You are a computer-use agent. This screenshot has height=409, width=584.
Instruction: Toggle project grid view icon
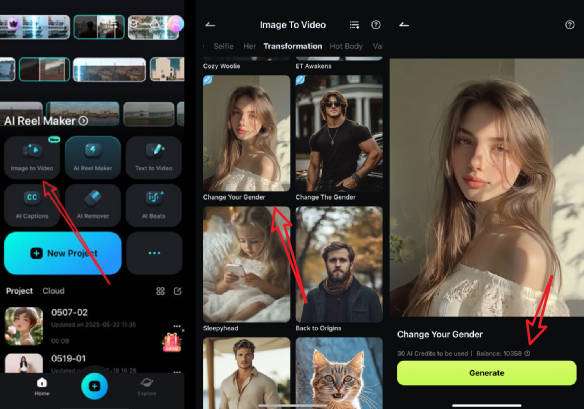pyautogui.click(x=160, y=291)
